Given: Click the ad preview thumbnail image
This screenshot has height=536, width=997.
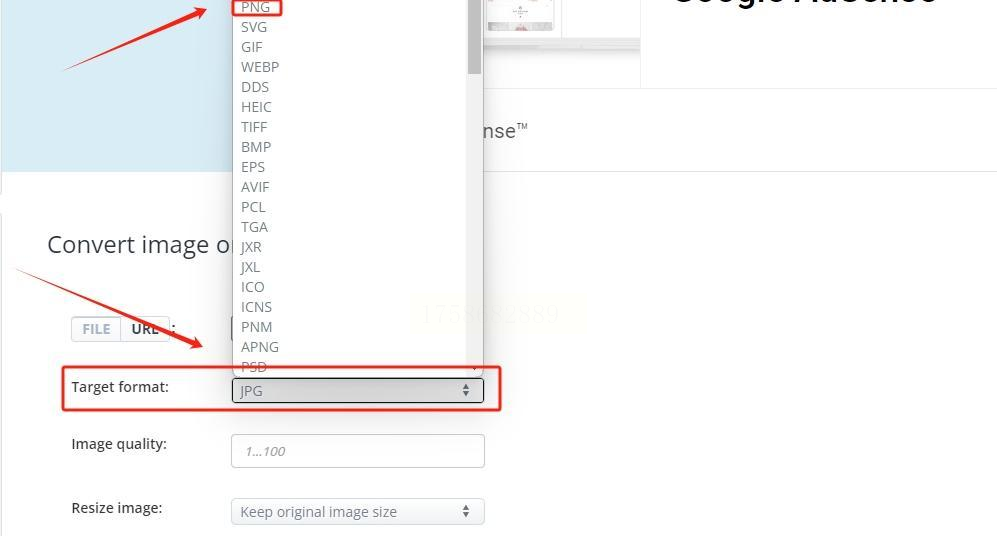Looking at the screenshot, I should [x=520, y=15].
